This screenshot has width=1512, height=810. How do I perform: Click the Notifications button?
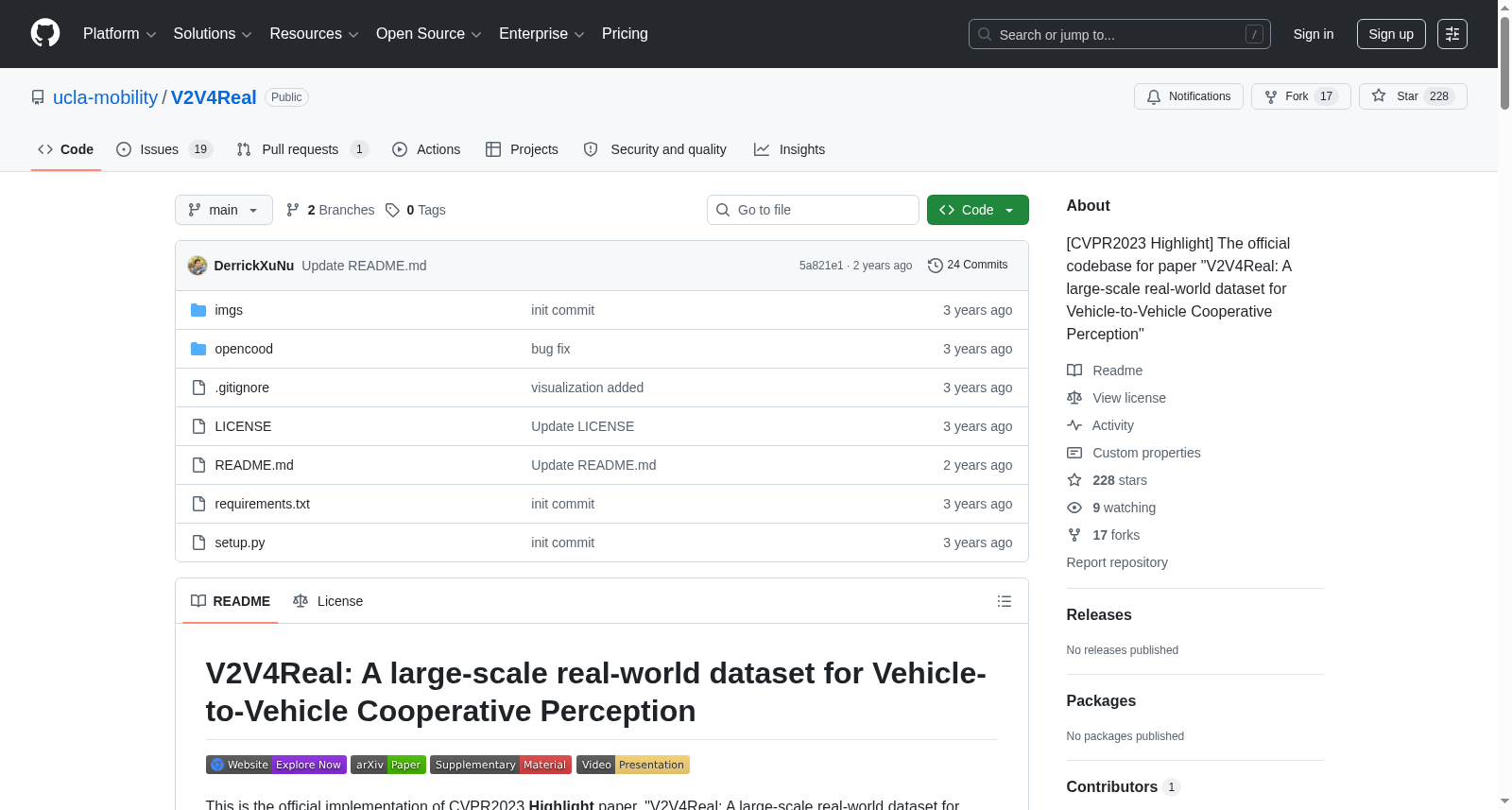(x=1189, y=96)
